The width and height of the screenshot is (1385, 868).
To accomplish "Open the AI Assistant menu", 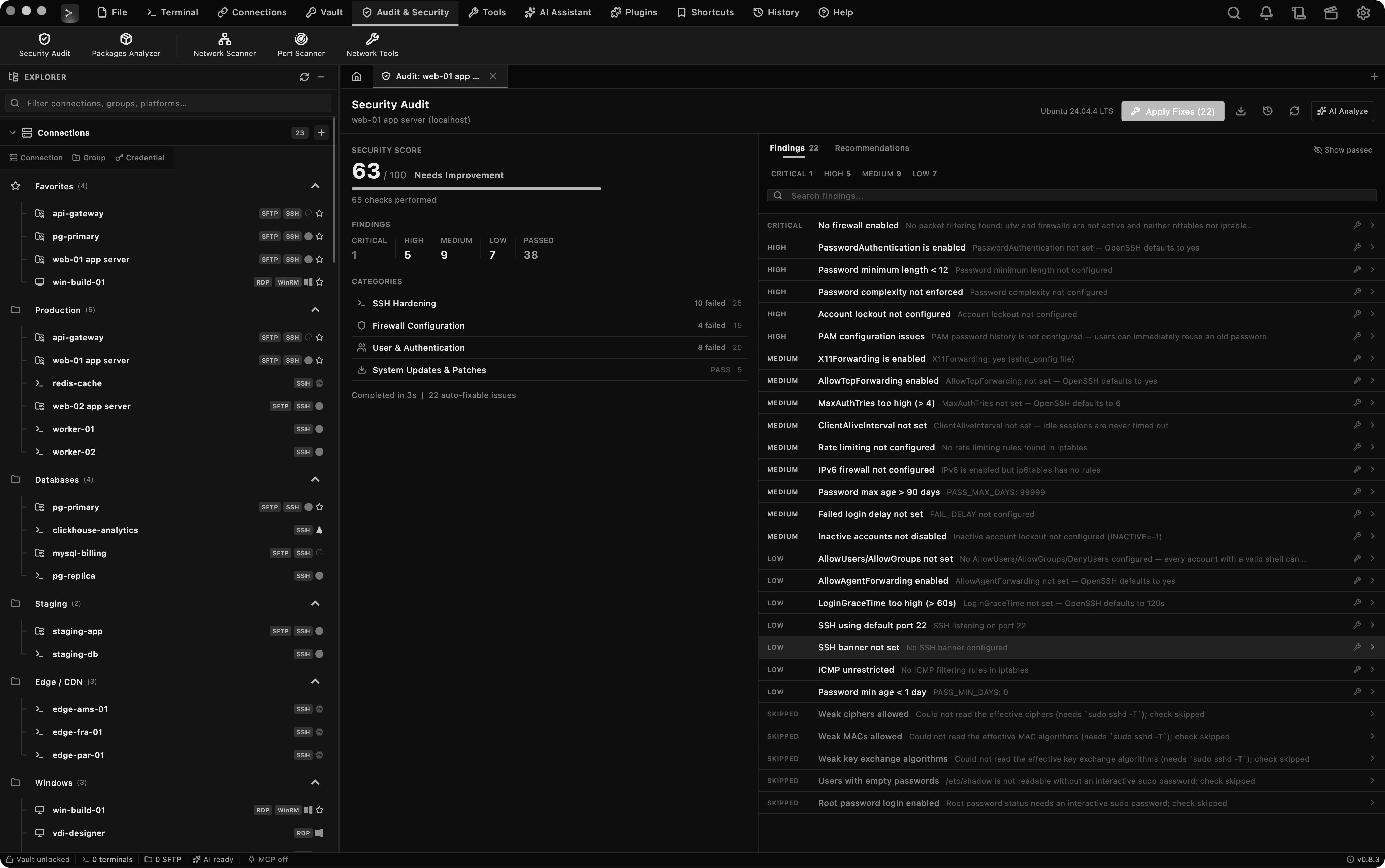I will coord(558,13).
